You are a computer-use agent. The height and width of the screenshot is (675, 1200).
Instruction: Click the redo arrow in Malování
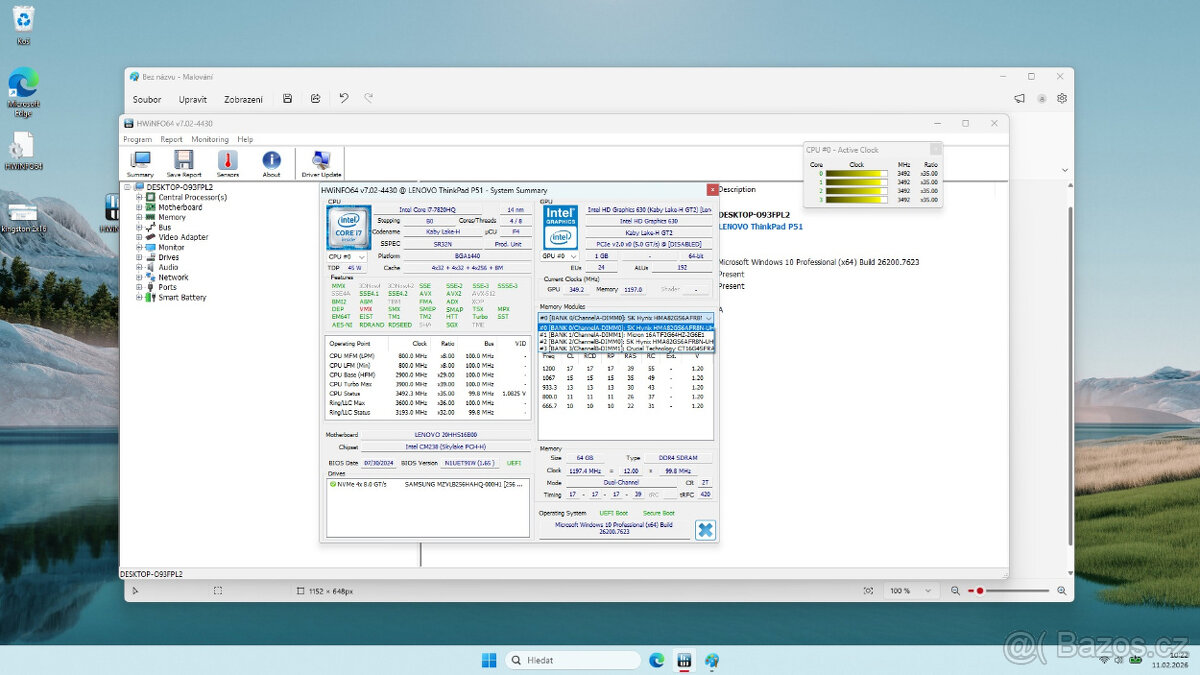[369, 99]
